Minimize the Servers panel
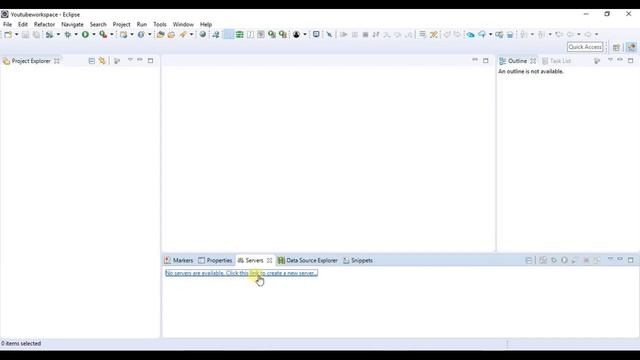Viewport: 640px width, 360px height. 620,260
